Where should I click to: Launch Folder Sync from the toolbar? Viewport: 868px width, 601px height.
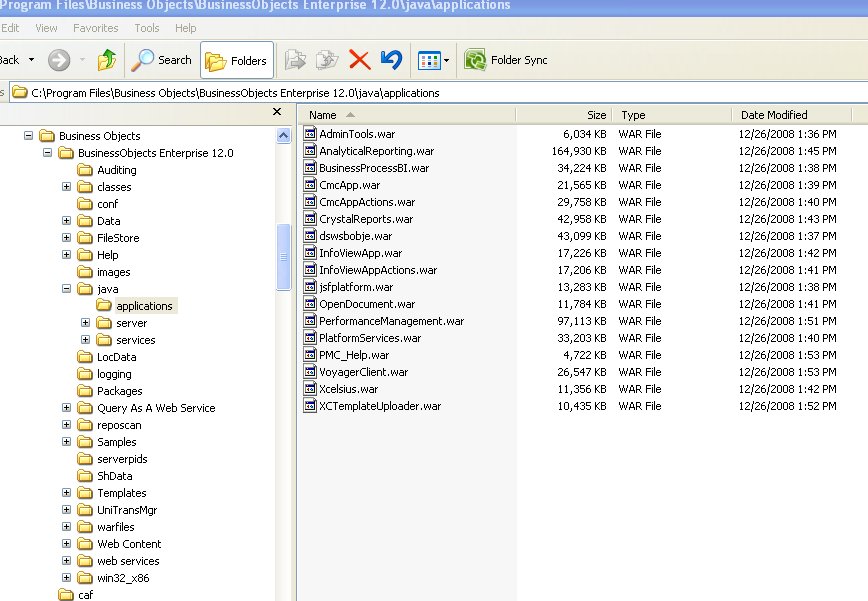tap(506, 60)
